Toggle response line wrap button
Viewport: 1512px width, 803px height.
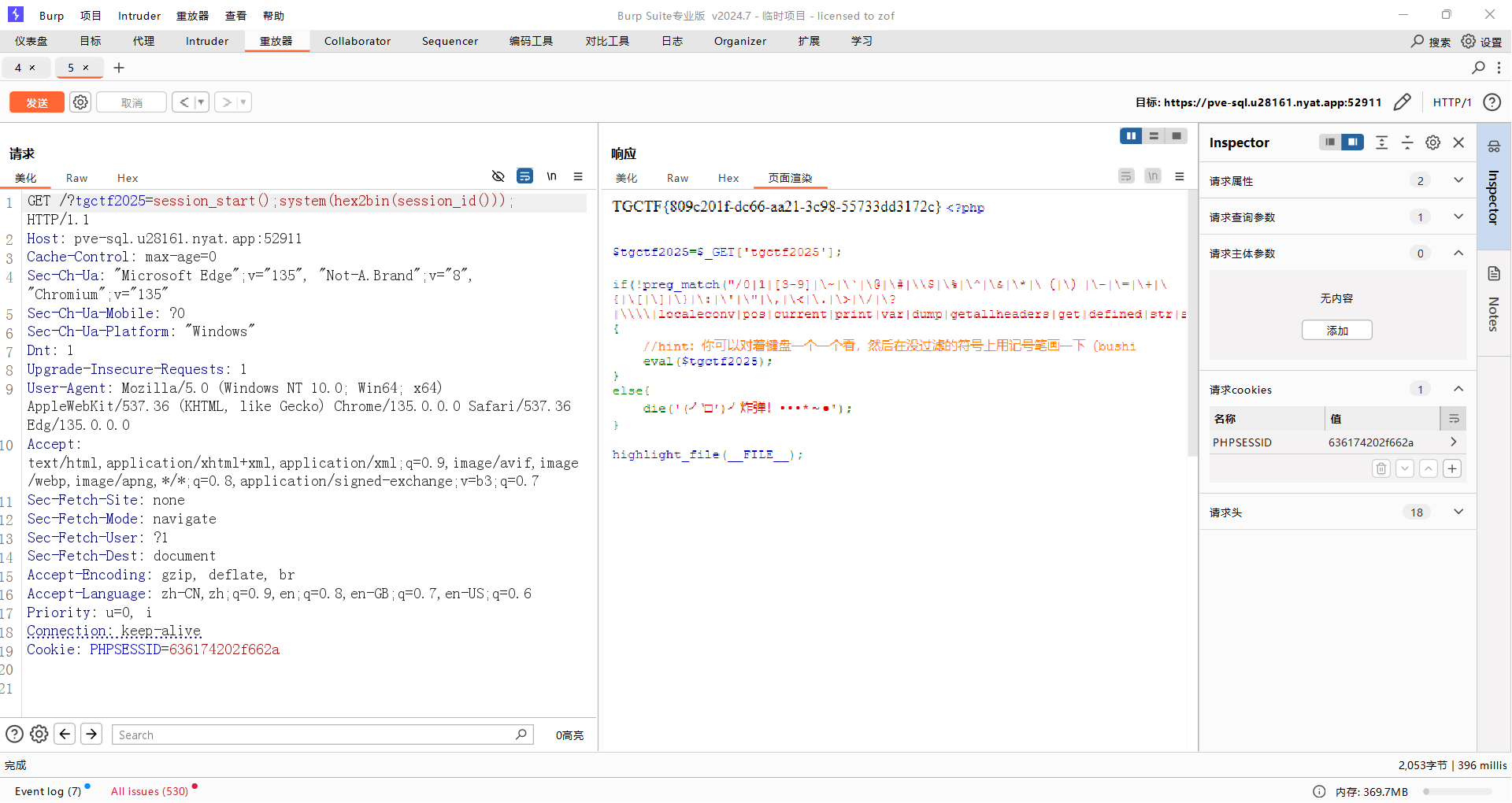[x=1126, y=176]
